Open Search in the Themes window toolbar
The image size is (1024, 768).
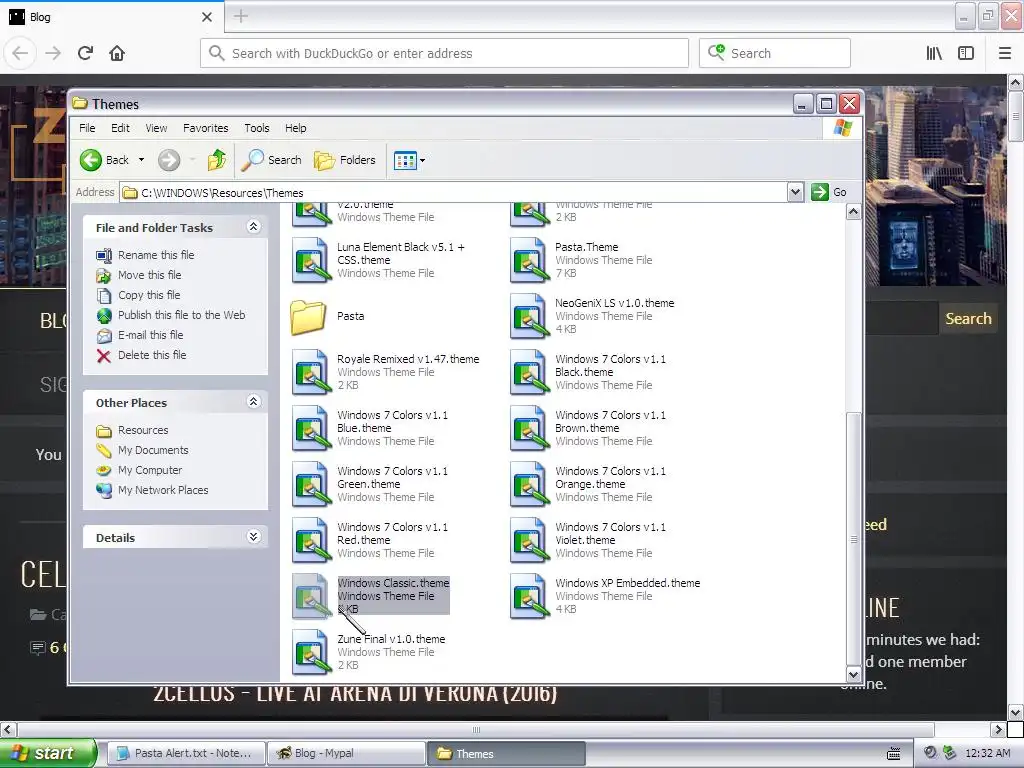[271, 160]
